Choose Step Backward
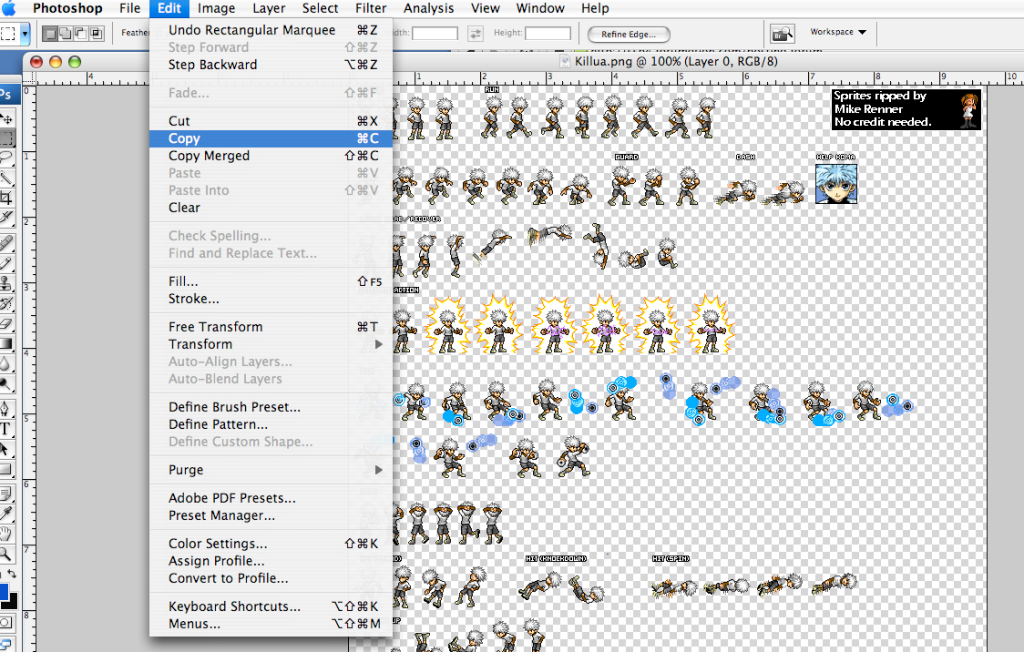 [x=271, y=65]
